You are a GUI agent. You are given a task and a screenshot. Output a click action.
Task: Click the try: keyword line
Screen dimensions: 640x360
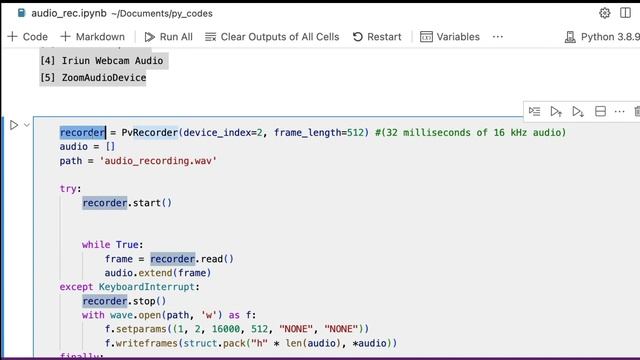tap(70, 189)
